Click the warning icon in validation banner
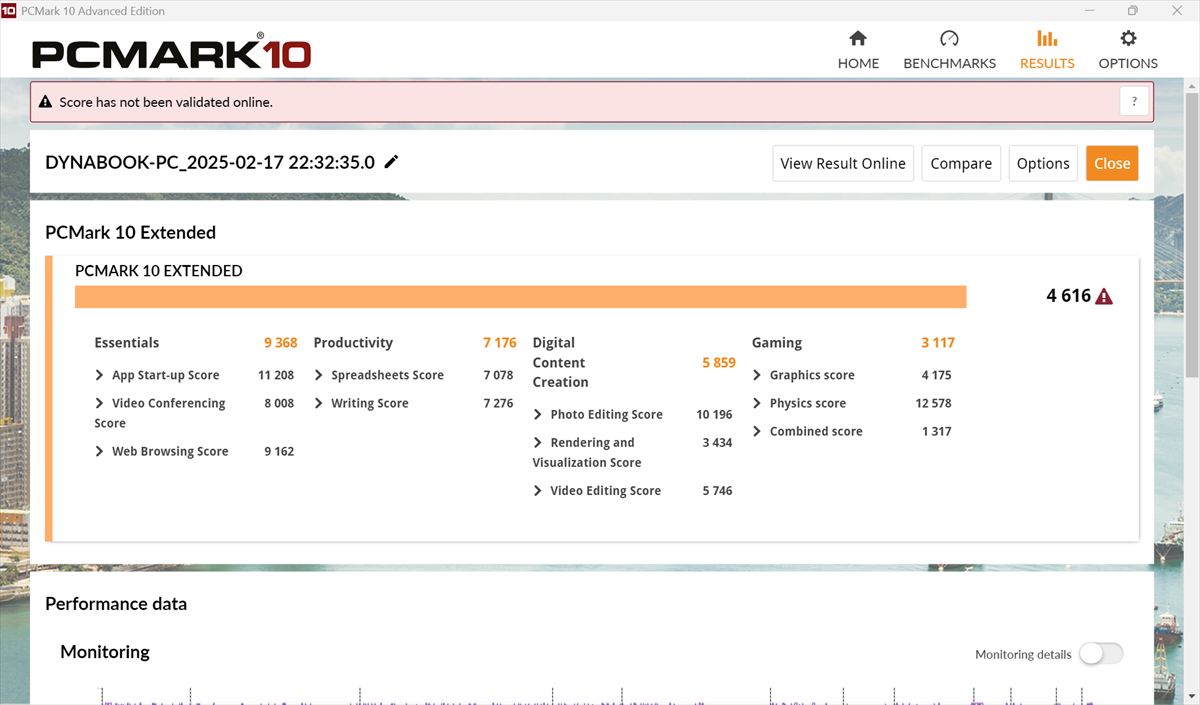The width and height of the screenshot is (1200, 705). click(45, 102)
